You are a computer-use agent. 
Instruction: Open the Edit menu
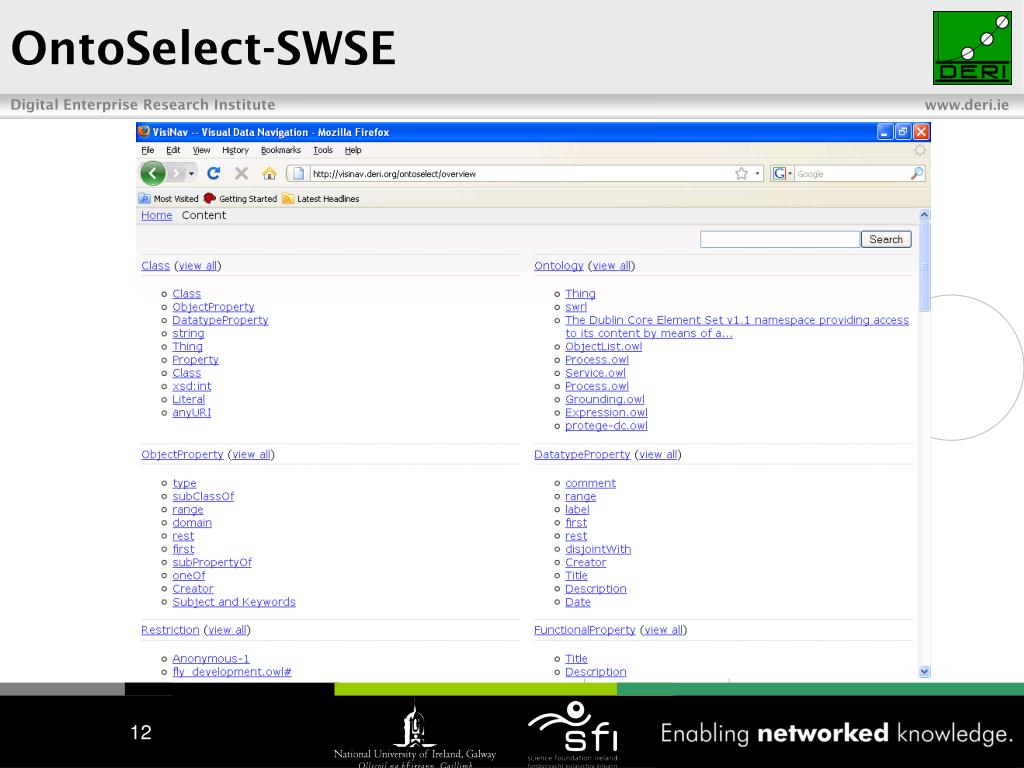pyautogui.click(x=173, y=150)
